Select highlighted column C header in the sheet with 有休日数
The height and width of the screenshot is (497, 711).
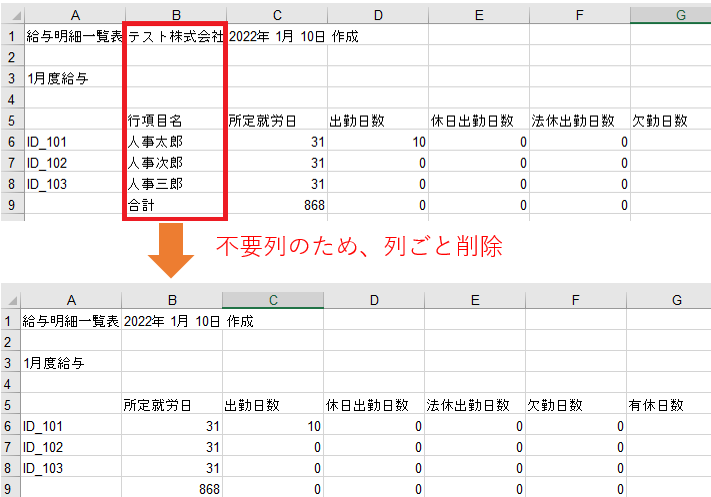(273, 300)
